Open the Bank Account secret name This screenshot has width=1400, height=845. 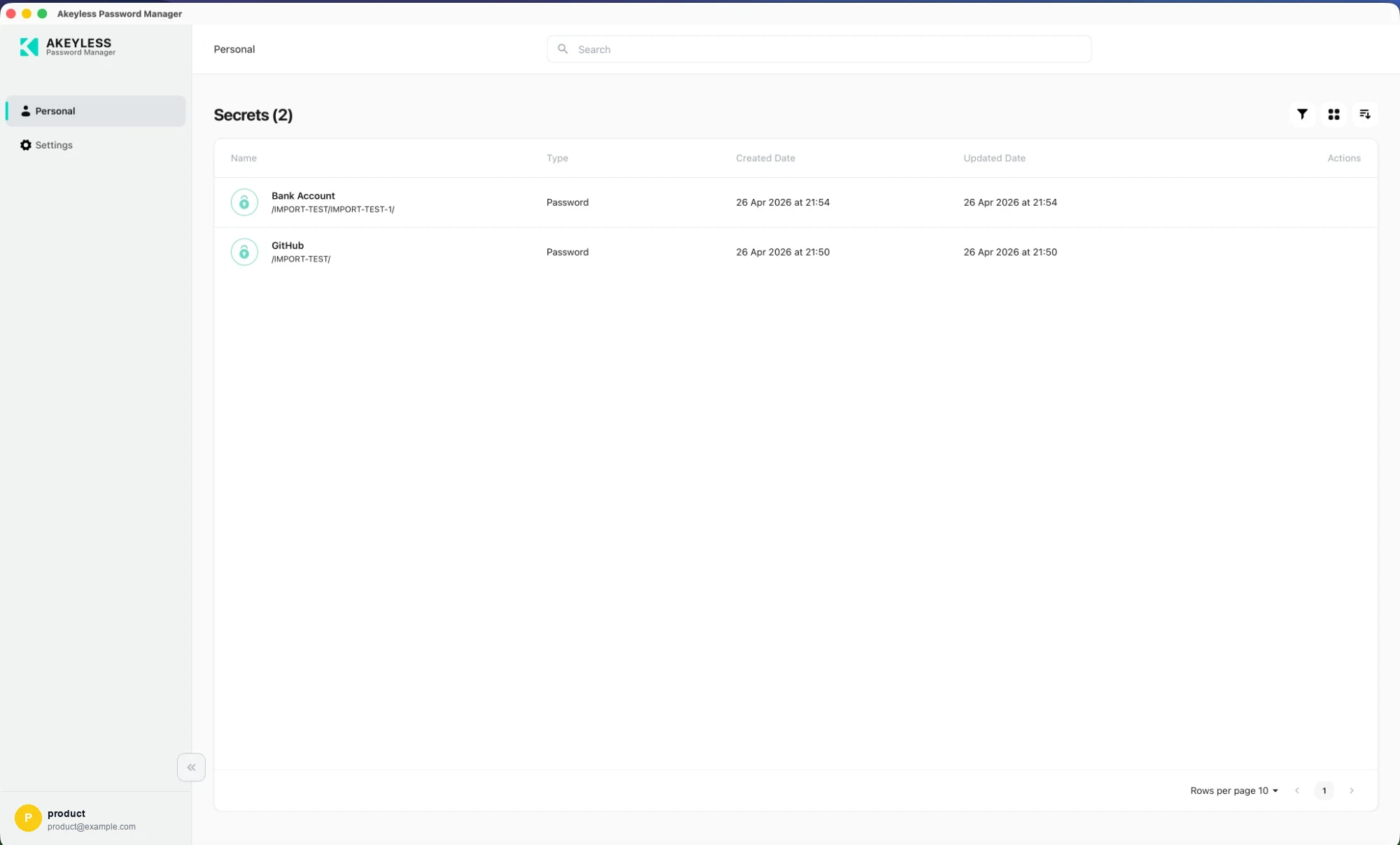pos(303,196)
